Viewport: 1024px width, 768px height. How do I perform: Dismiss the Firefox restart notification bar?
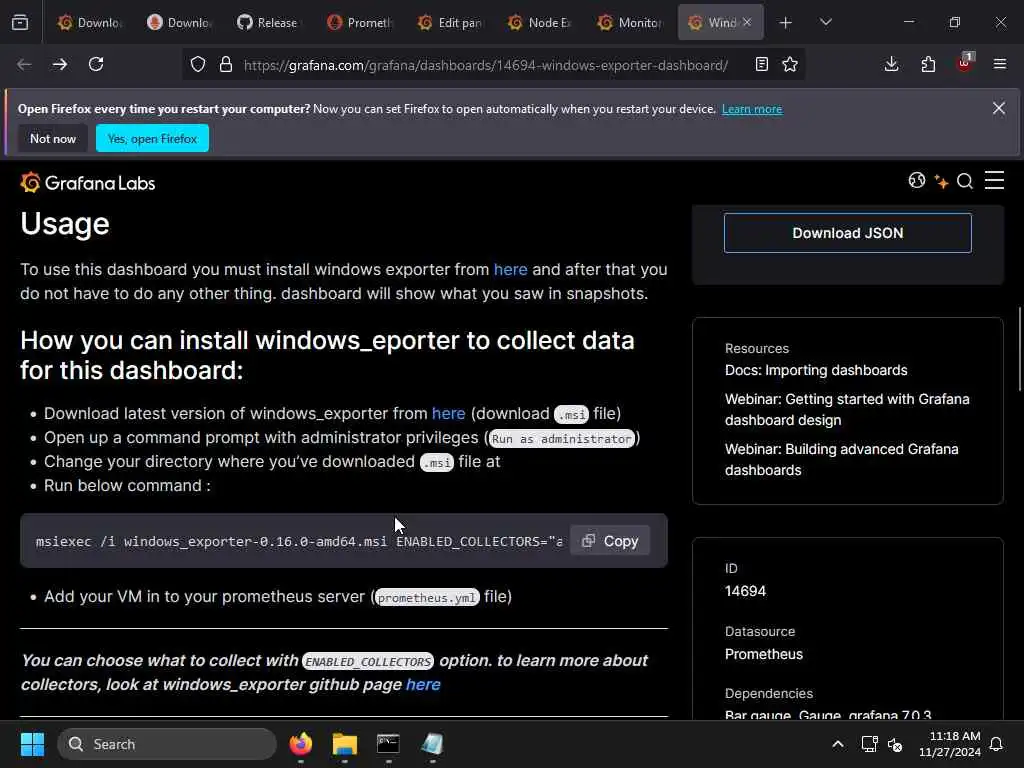(x=999, y=108)
